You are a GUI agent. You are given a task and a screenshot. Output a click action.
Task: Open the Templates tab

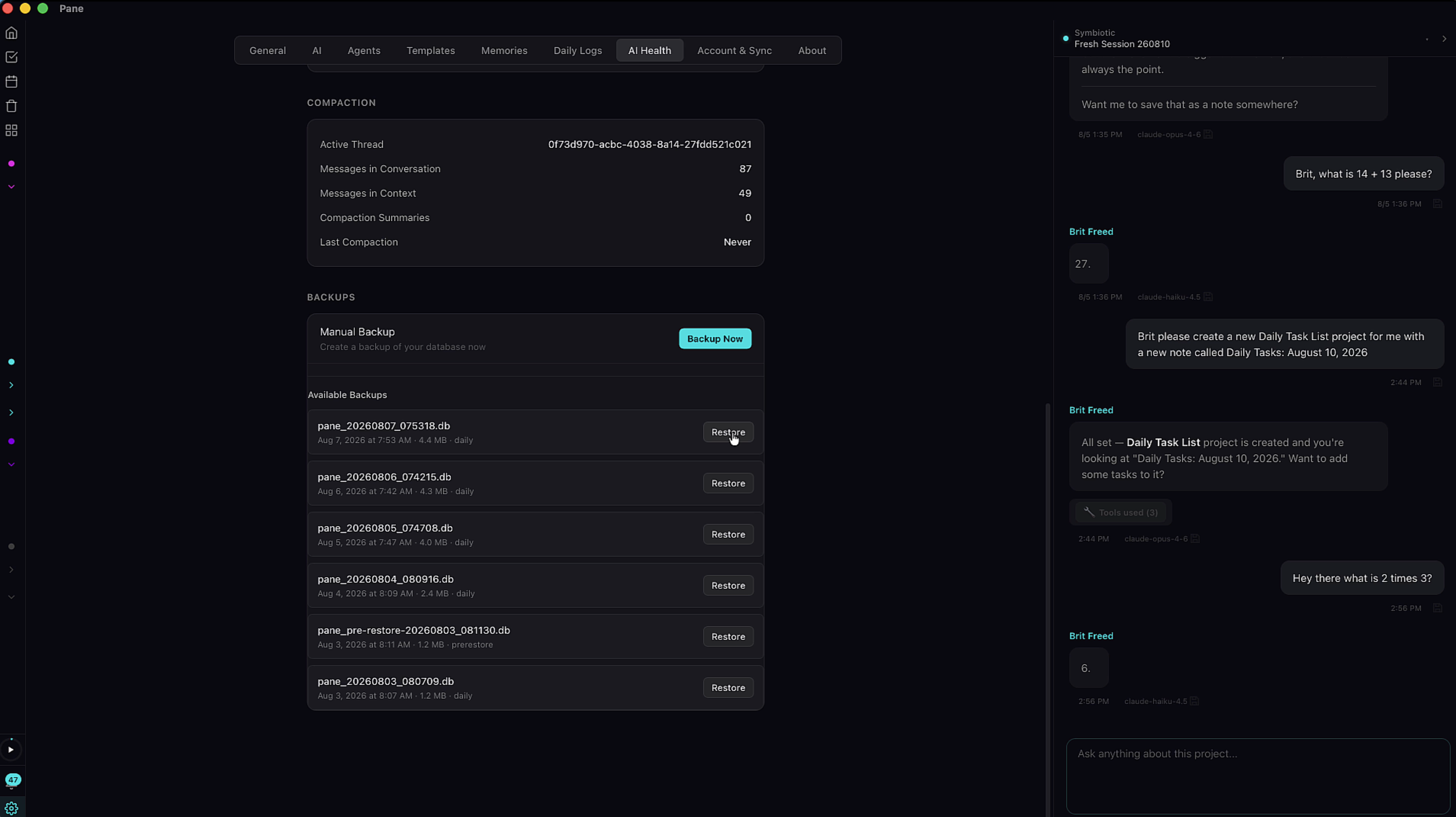(431, 50)
